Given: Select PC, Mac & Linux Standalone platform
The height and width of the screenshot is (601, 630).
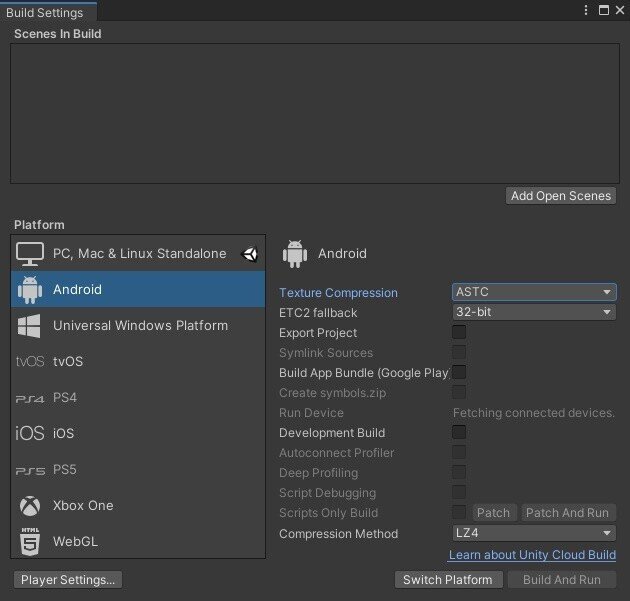Looking at the screenshot, I should coord(138,254).
